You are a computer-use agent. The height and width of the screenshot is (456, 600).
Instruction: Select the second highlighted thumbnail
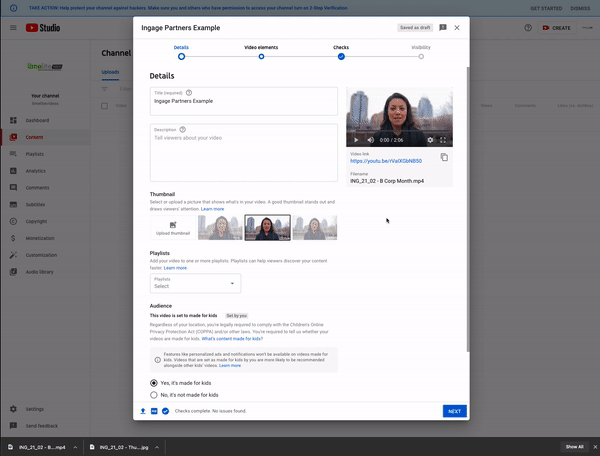click(267, 228)
